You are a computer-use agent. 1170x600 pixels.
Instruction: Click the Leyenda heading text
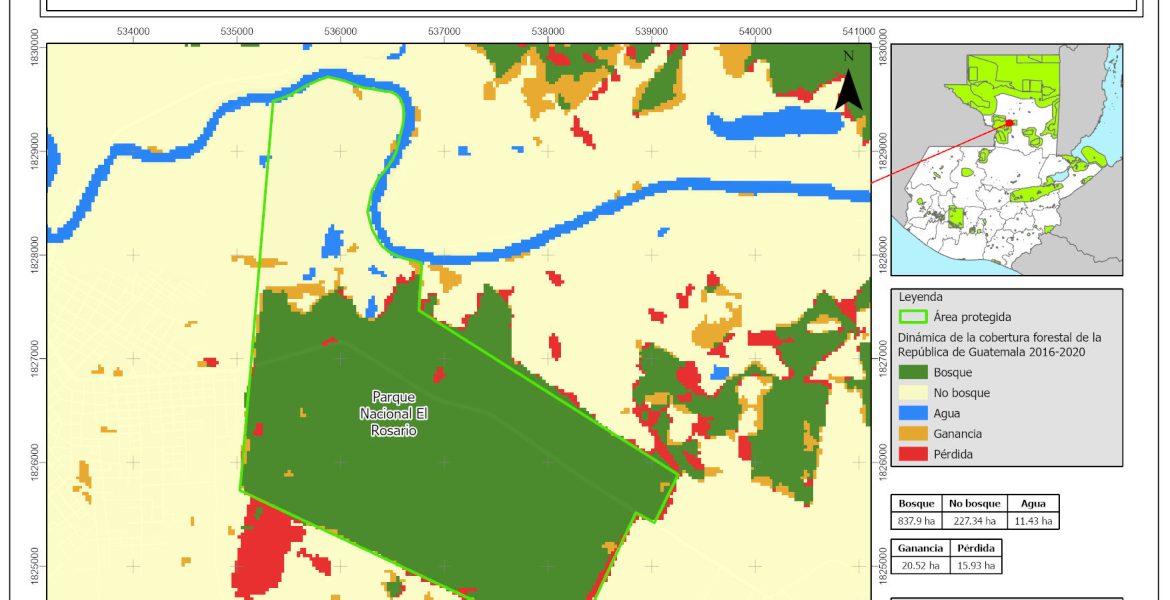(x=920, y=297)
